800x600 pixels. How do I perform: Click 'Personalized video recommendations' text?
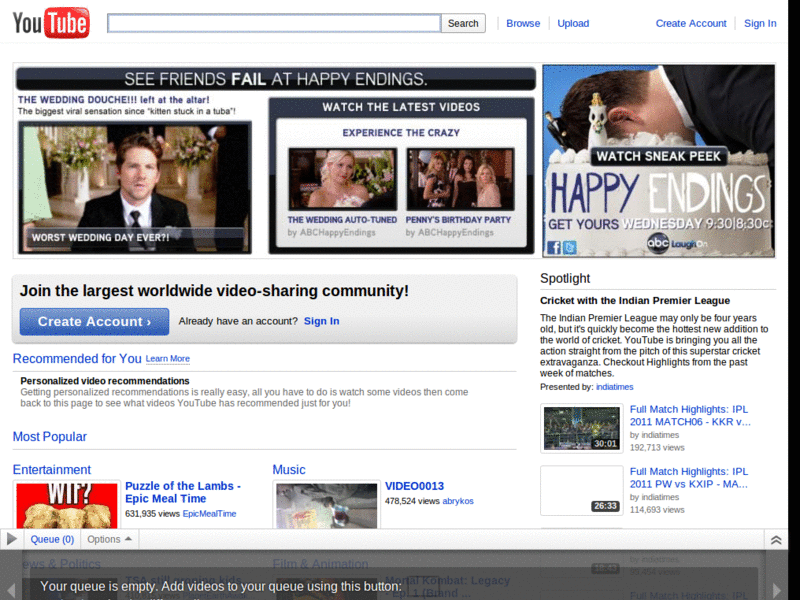105,381
